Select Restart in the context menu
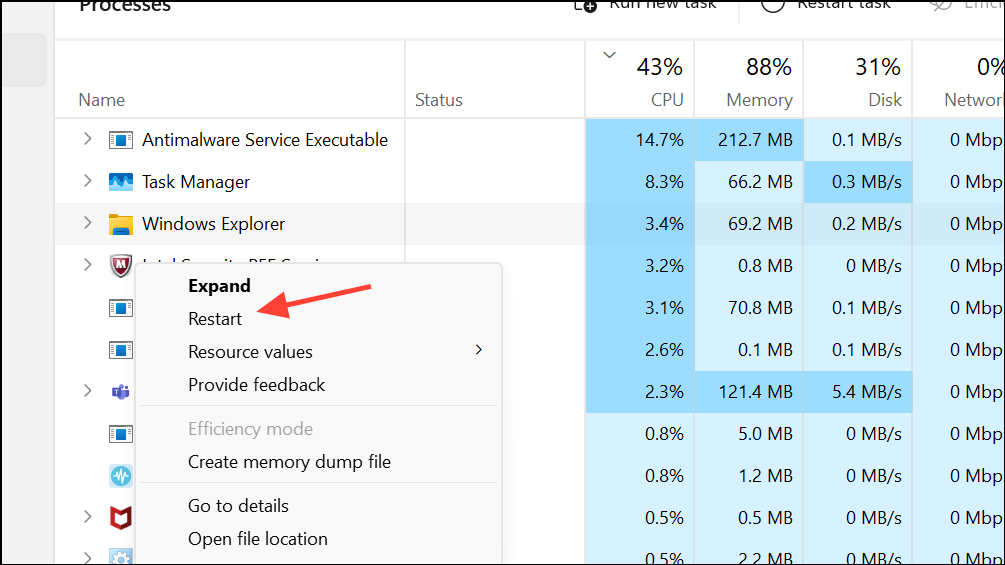 [x=215, y=319]
